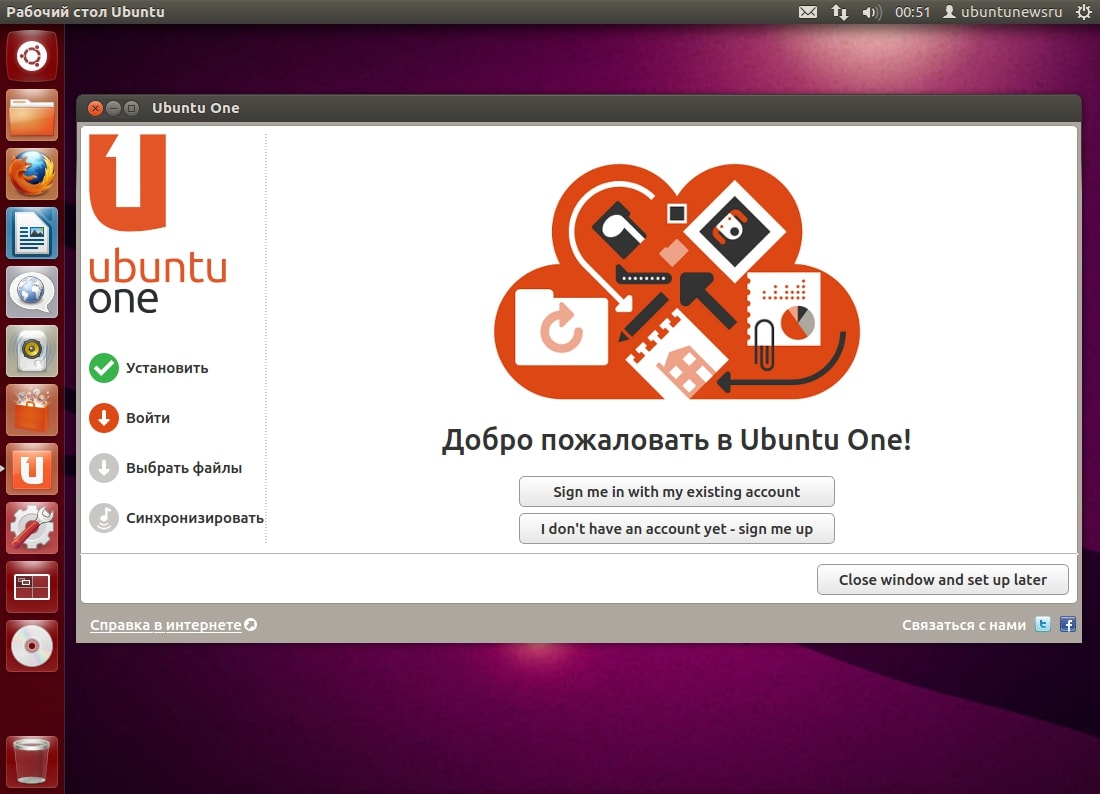Image resolution: width=1100 pixels, height=794 pixels.
Task: Click the green checkmark Установить step icon
Action: point(104,368)
